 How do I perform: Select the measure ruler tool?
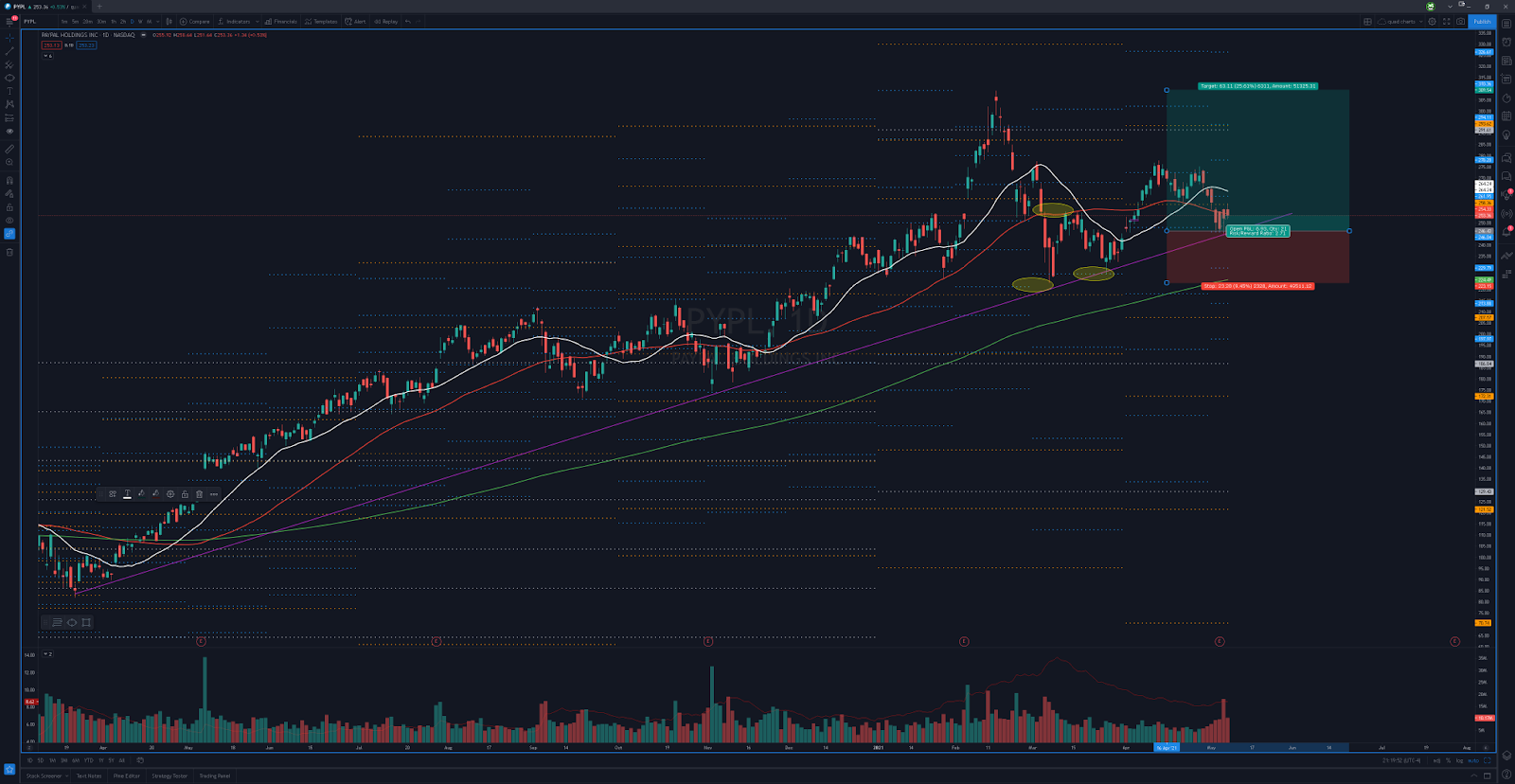(x=9, y=149)
